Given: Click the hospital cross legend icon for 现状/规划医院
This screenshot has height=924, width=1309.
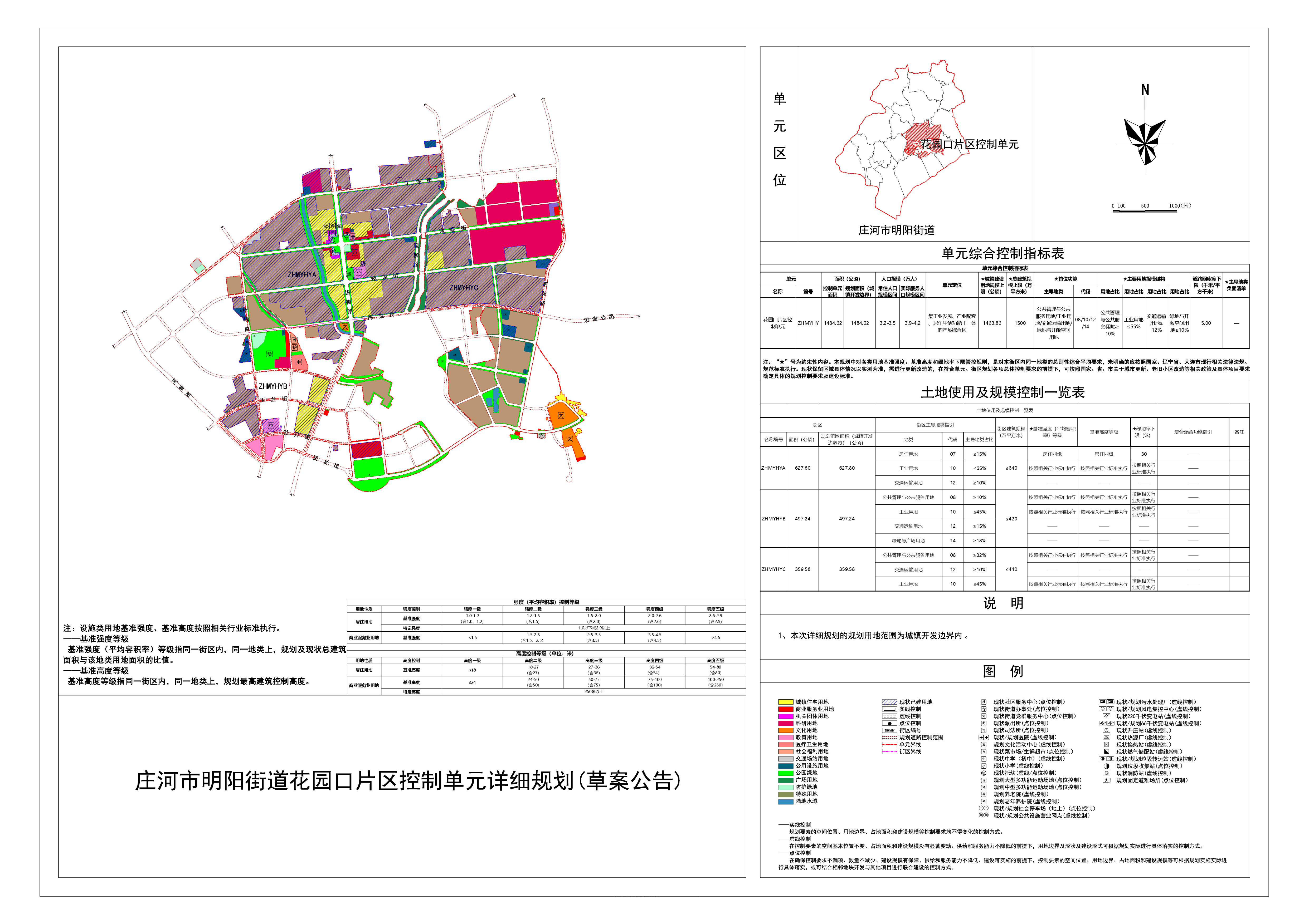Looking at the screenshot, I should click(984, 737).
